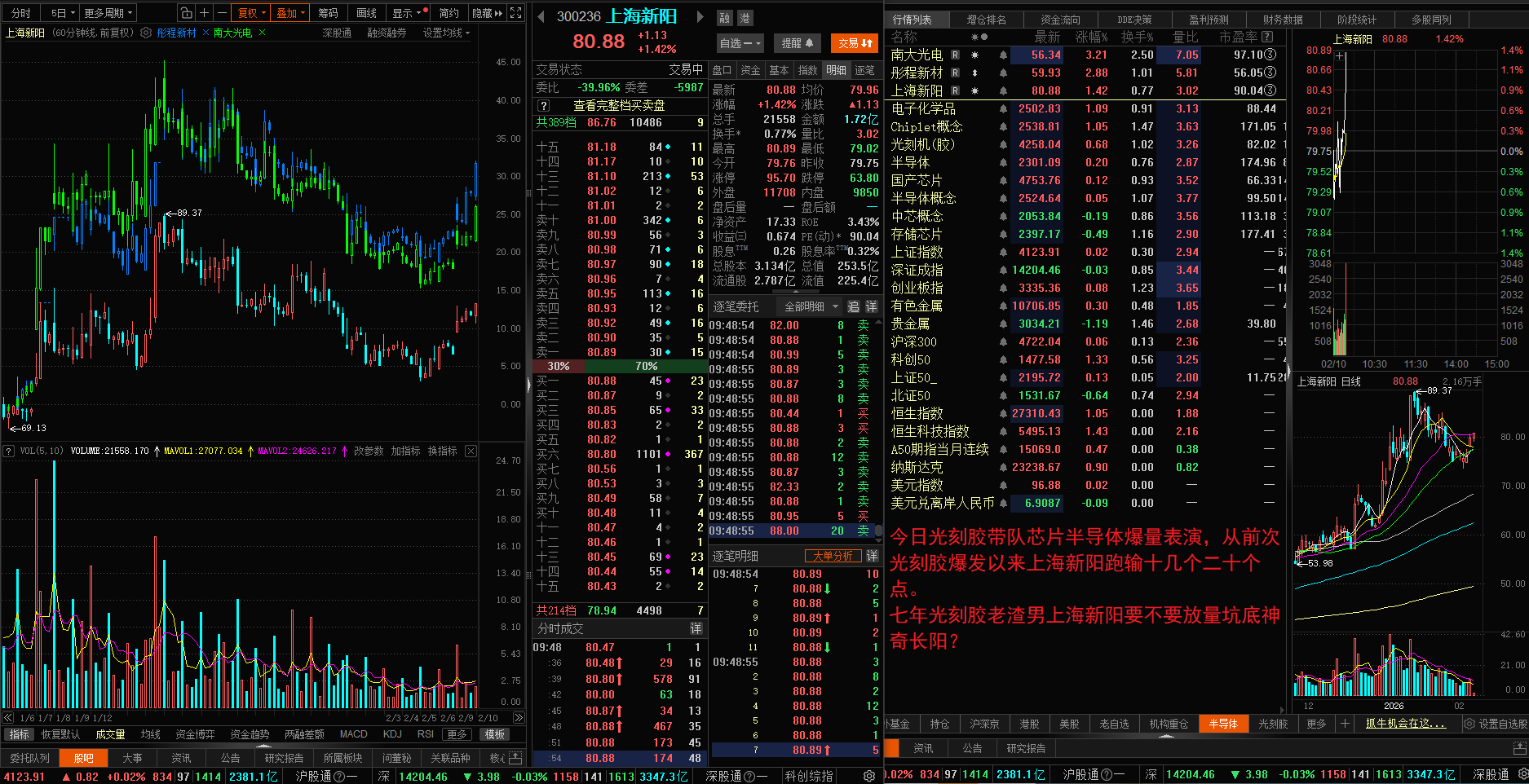
Task: Toggle the 深股通 overlay on chart
Action: click(337, 33)
